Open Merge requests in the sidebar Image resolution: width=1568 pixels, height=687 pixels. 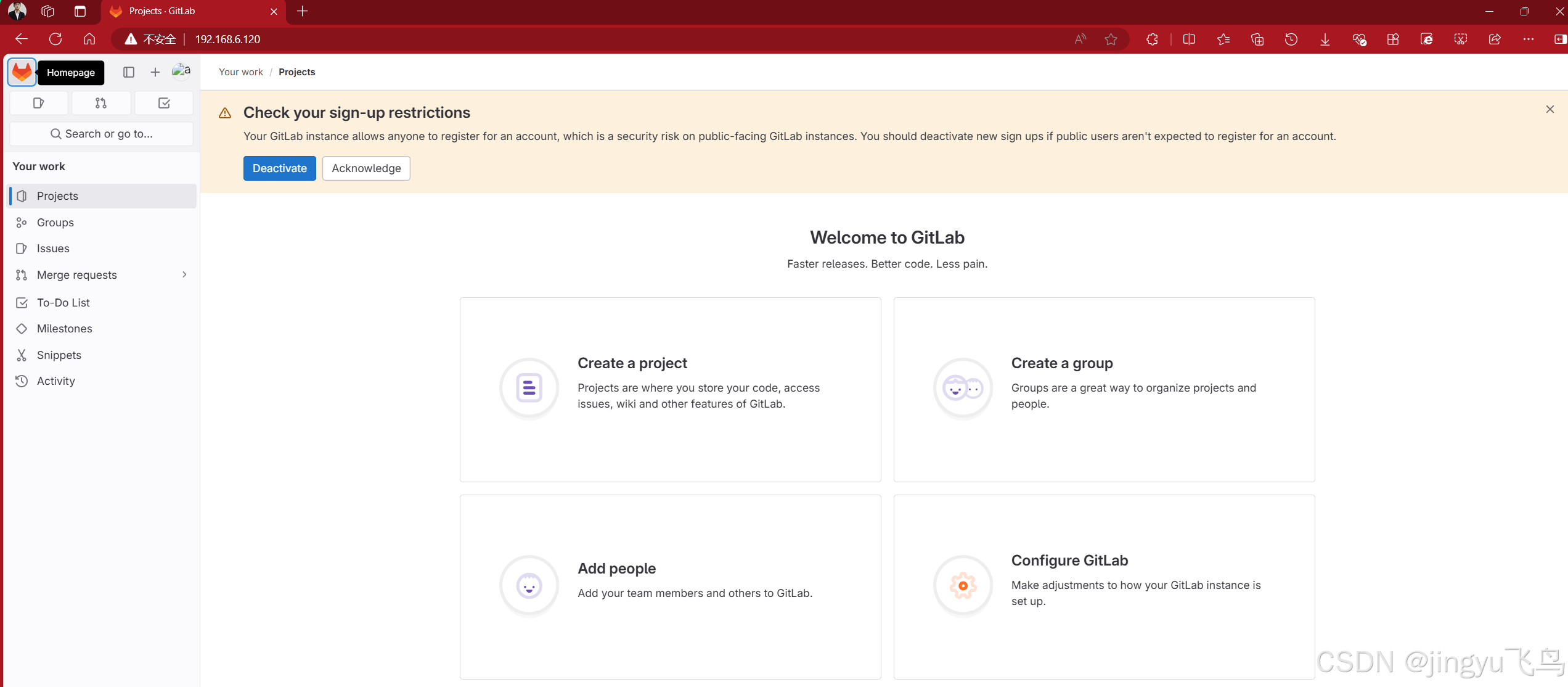pos(77,275)
